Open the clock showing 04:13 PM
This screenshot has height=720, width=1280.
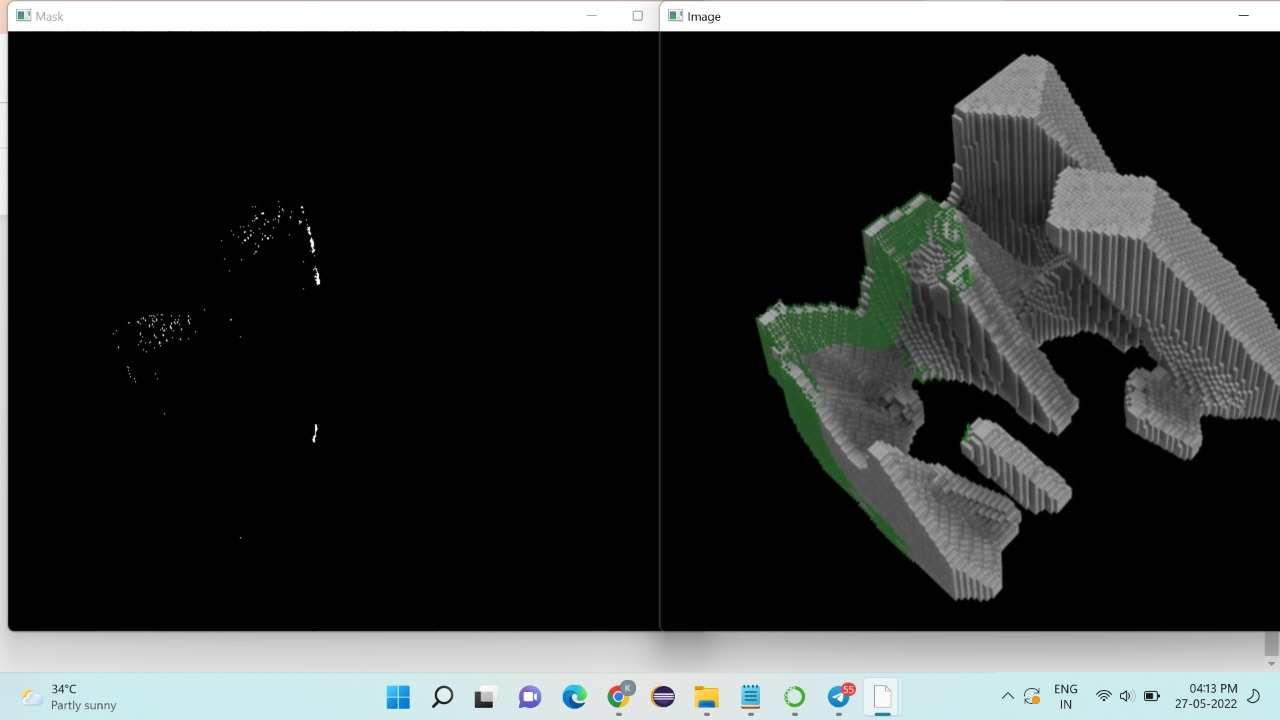point(1206,696)
